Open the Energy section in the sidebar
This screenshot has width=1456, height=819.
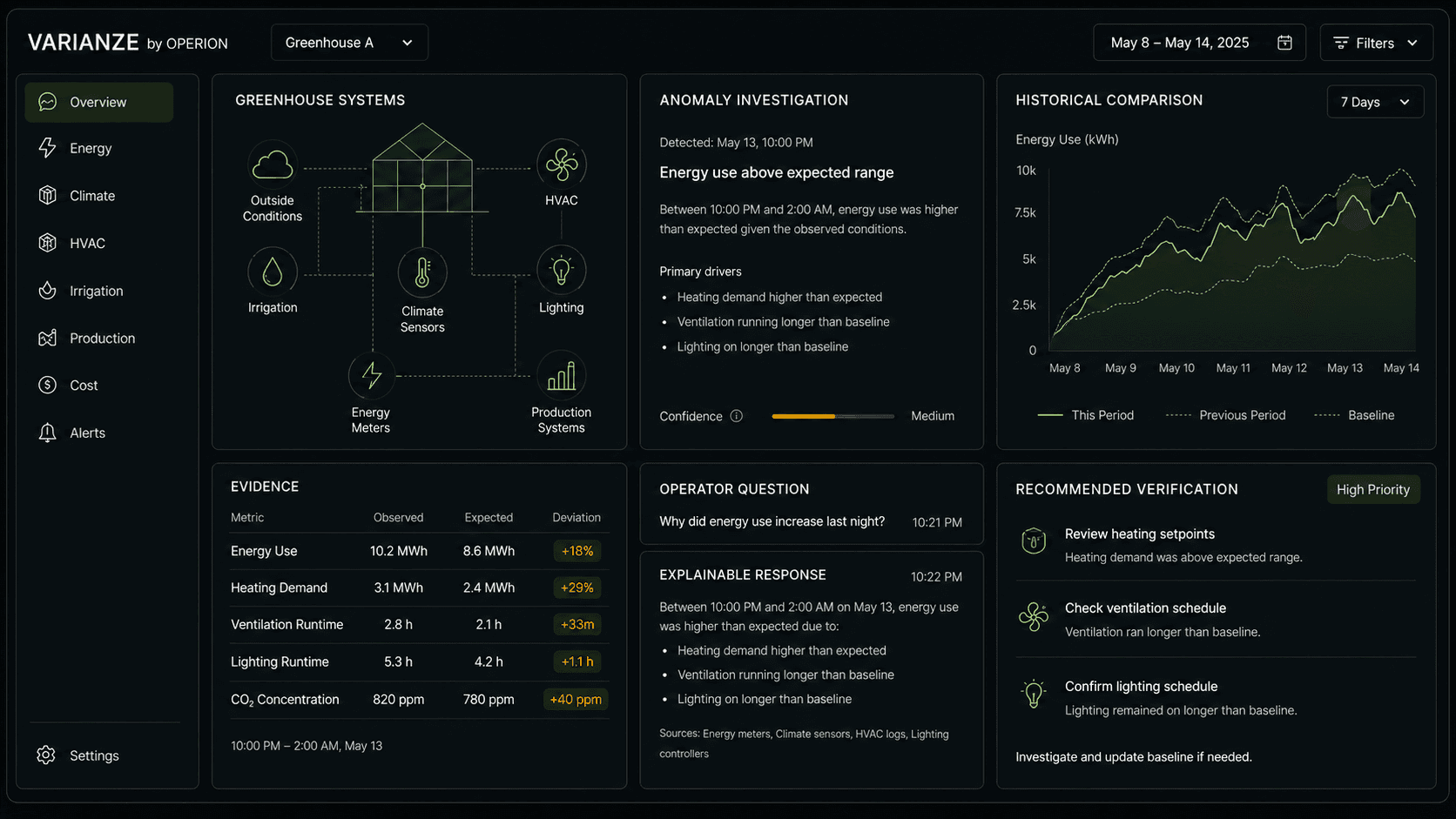click(91, 148)
